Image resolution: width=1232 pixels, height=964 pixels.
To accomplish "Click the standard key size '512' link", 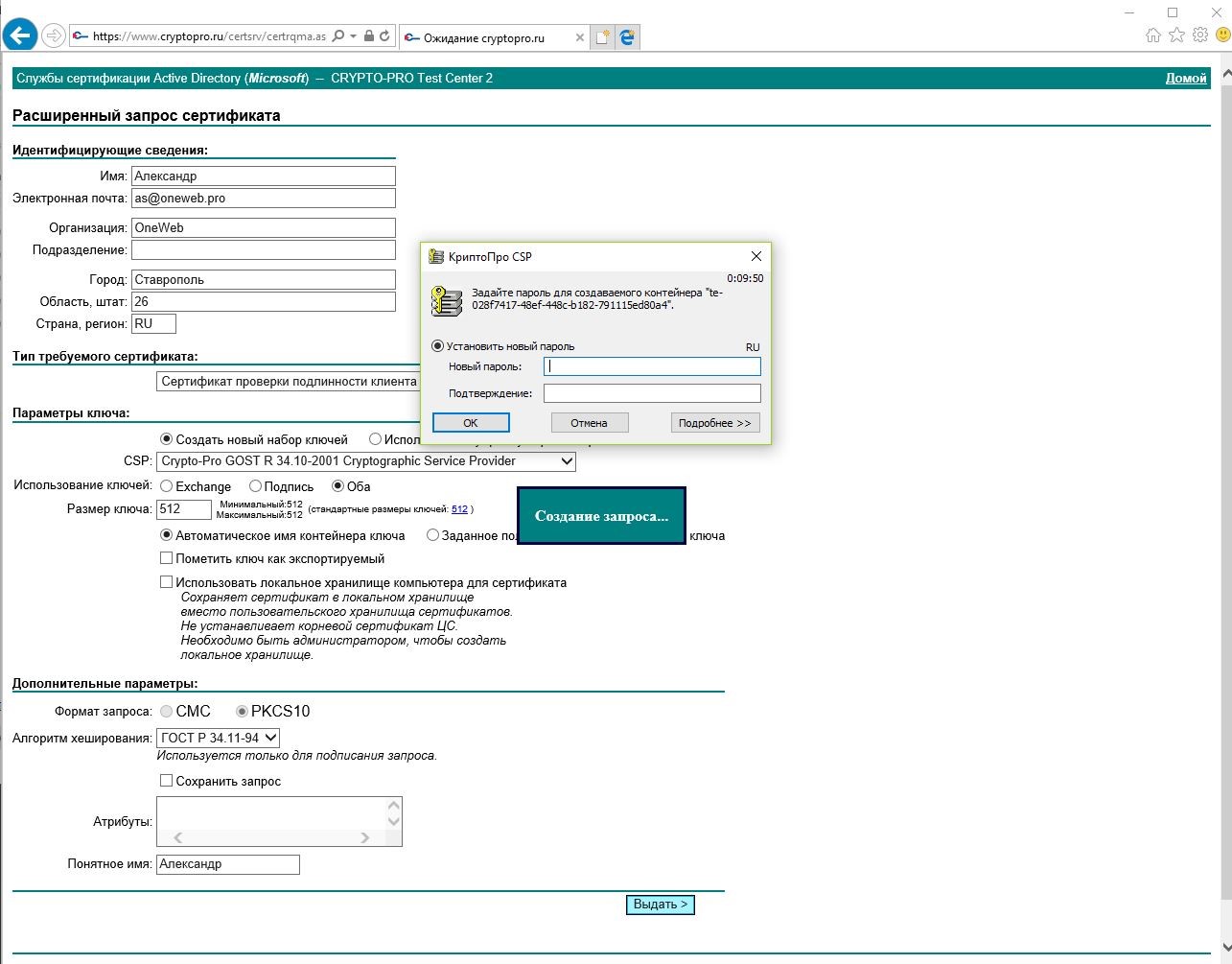I will (x=459, y=509).
